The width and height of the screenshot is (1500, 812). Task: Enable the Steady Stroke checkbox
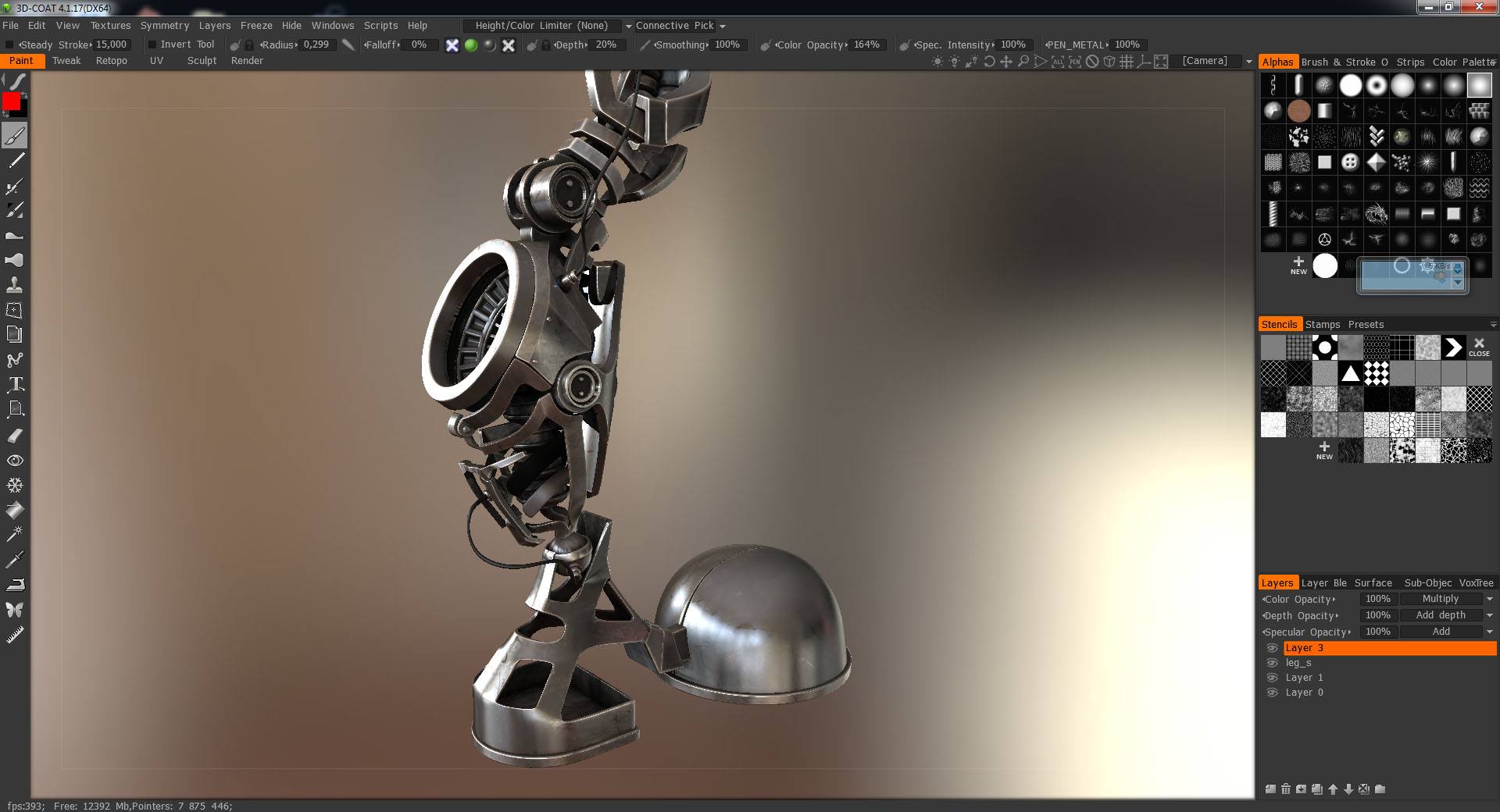(x=10, y=45)
